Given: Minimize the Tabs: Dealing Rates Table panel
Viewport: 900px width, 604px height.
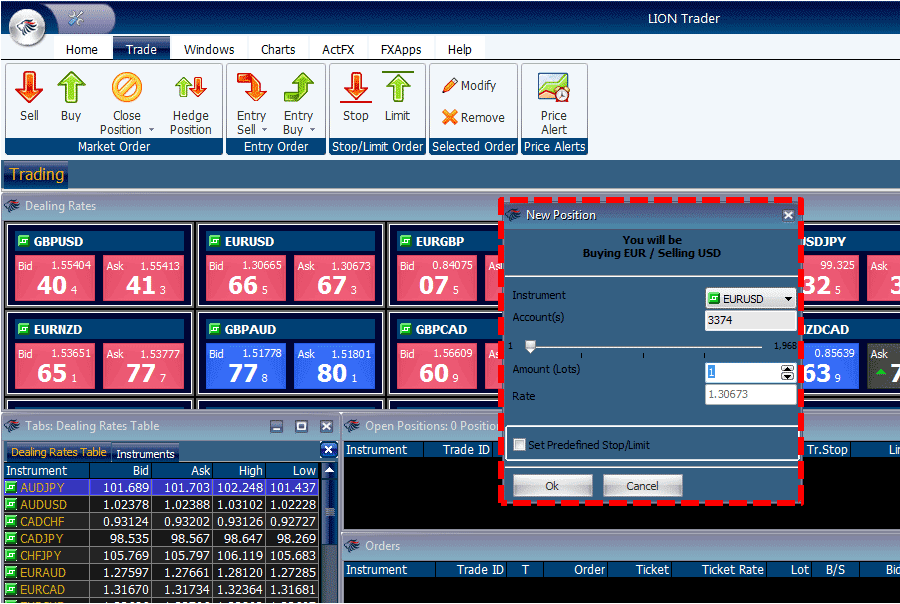Looking at the screenshot, I should pos(277,426).
